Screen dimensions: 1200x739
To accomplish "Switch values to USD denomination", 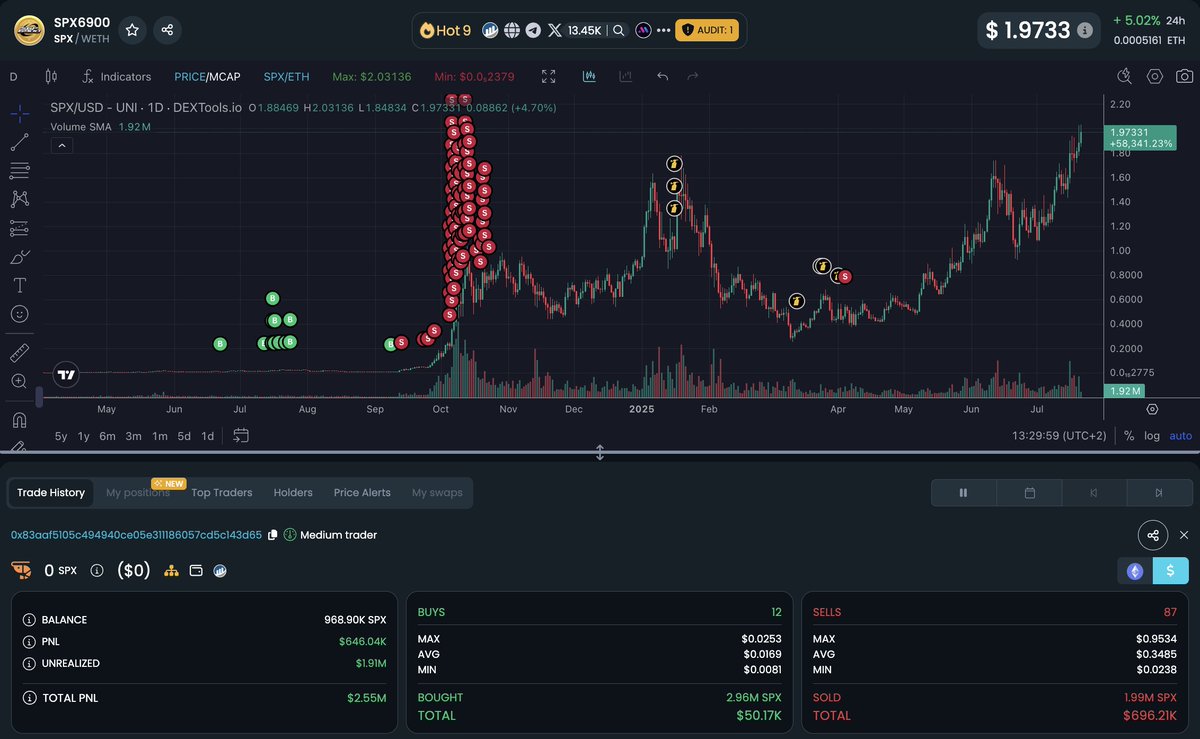I will coord(1171,571).
